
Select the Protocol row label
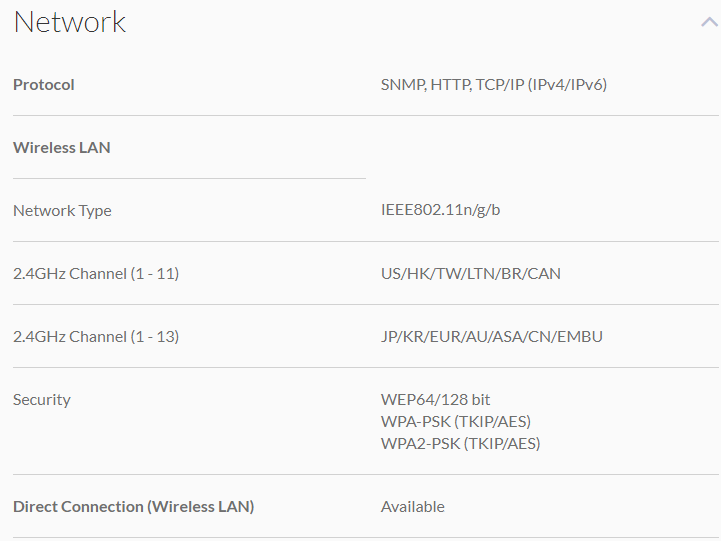pos(44,85)
